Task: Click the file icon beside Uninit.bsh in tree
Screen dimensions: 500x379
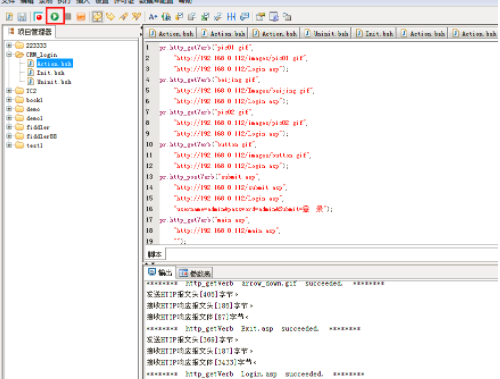Action: click(x=31, y=81)
